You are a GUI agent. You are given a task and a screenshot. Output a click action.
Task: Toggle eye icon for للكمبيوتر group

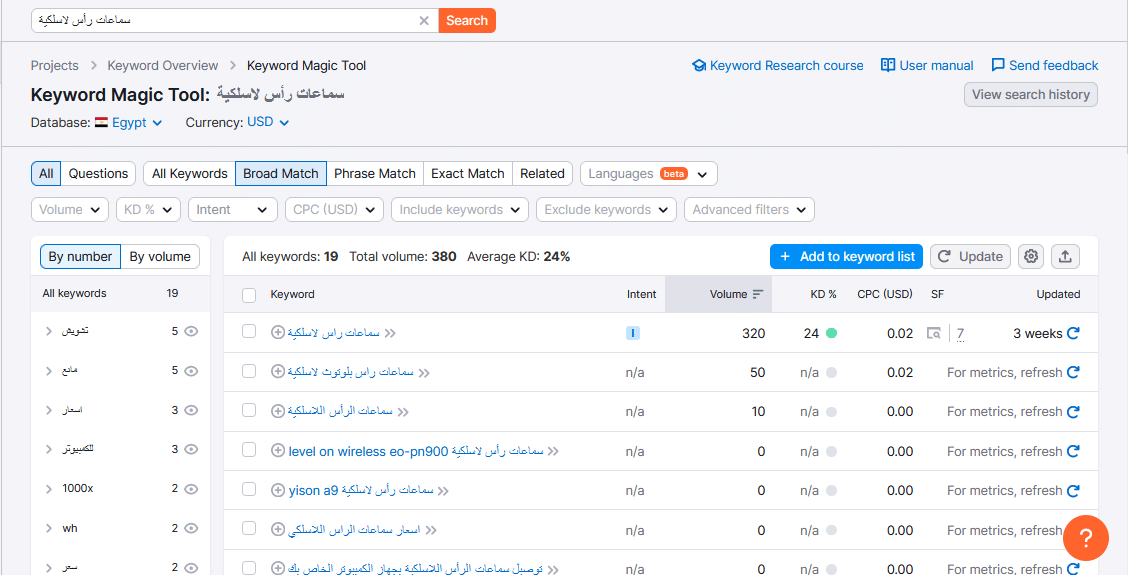tap(191, 449)
